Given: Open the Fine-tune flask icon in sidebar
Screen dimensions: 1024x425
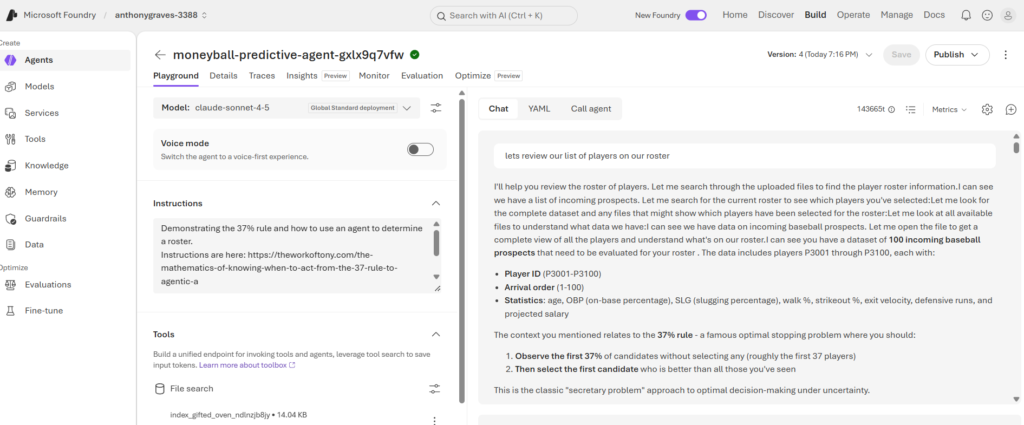Looking at the screenshot, I should click(x=10, y=311).
